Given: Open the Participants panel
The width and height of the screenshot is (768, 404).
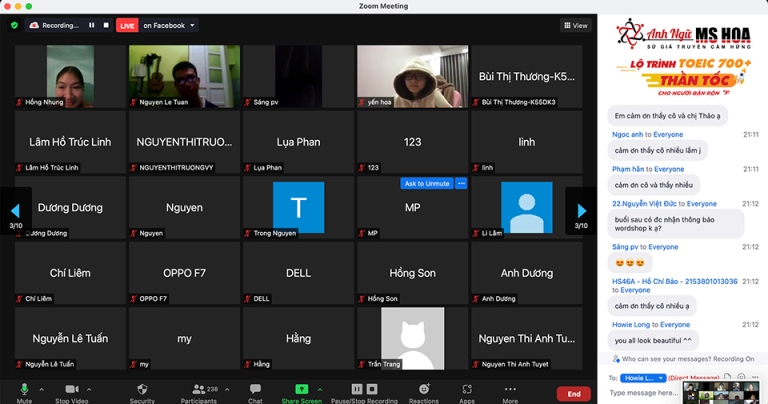Looking at the screenshot, I should pyautogui.click(x=198, y=389).
